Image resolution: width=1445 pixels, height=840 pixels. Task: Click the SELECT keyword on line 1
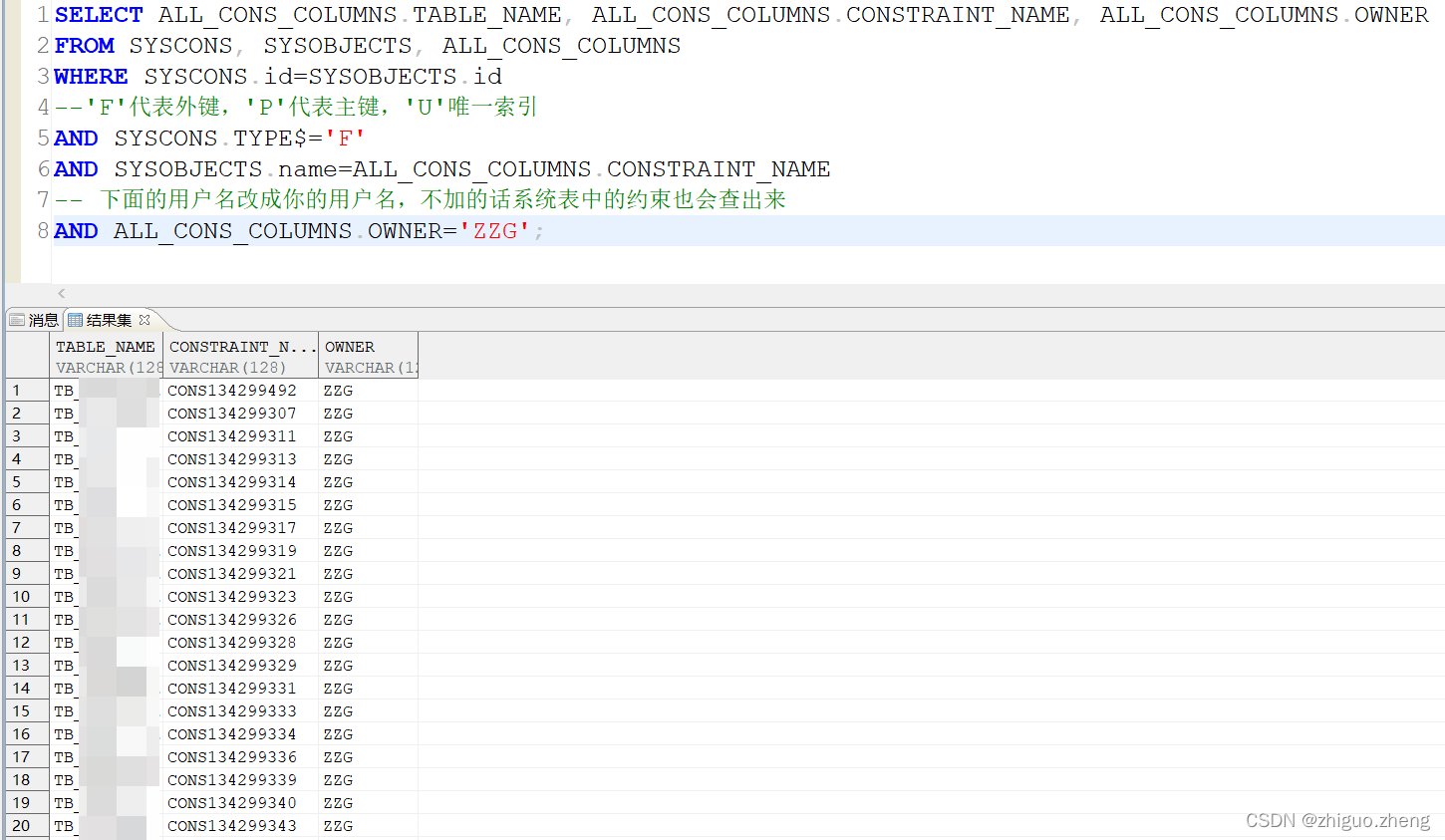click(x=99, y=15)
